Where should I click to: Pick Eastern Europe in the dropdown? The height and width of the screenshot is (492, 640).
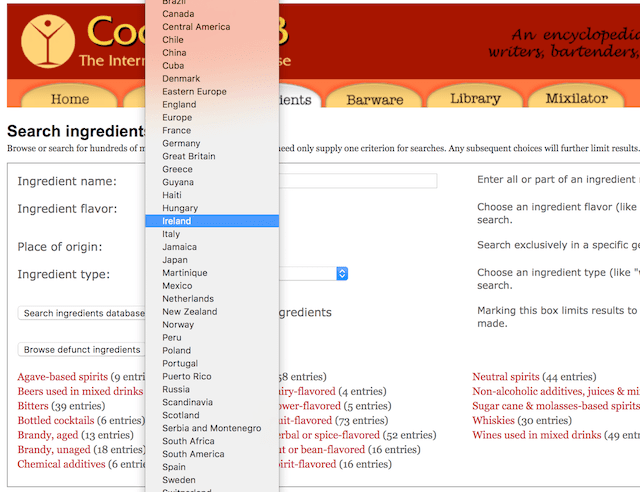pos(212,91)
